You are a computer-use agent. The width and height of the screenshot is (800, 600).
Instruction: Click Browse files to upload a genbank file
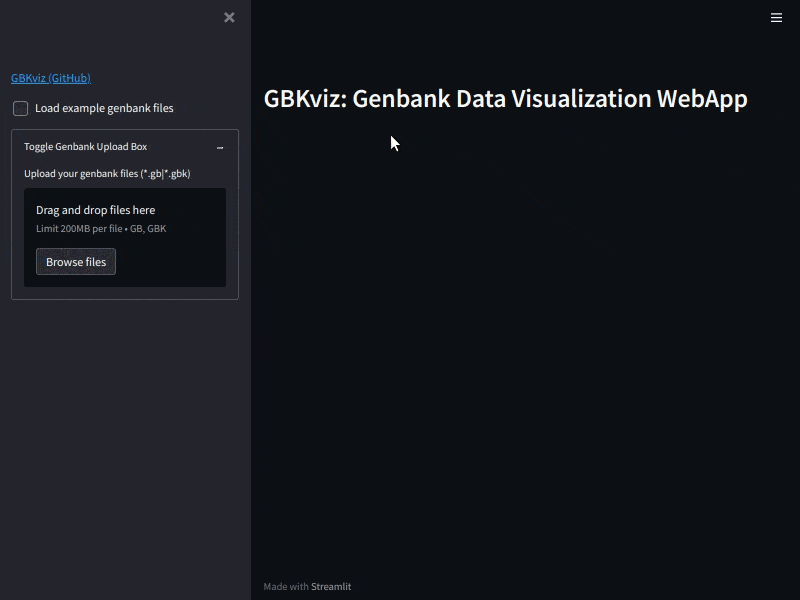pos(75,261)
